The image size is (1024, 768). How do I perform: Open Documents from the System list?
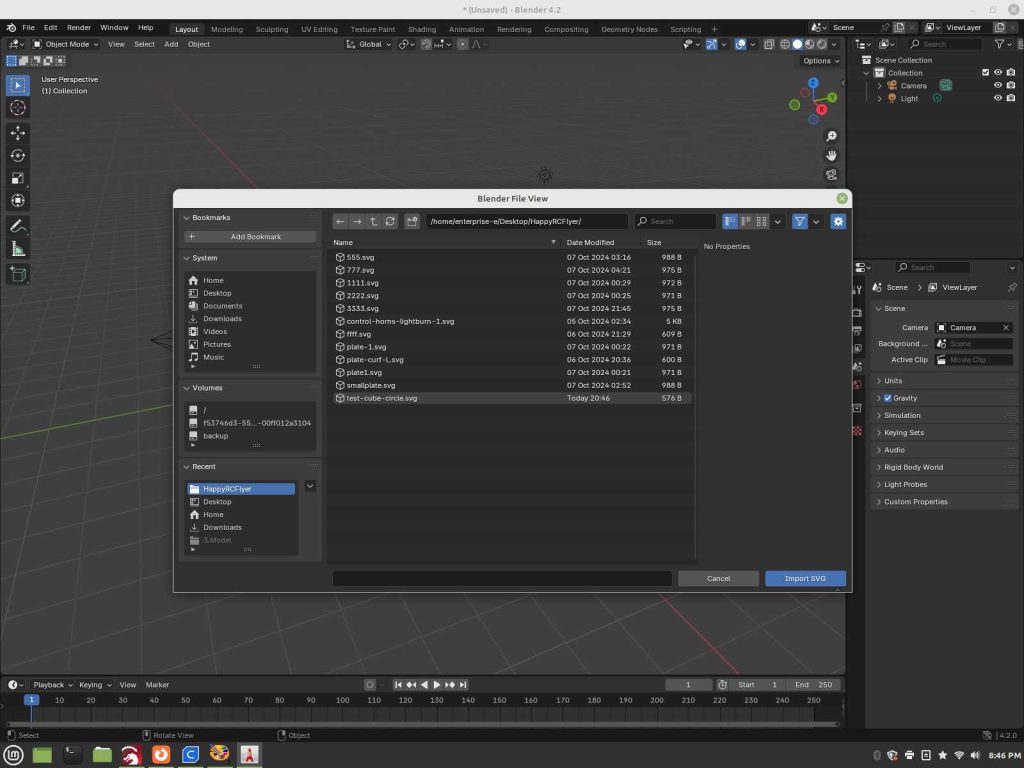[x=223, y=306]
